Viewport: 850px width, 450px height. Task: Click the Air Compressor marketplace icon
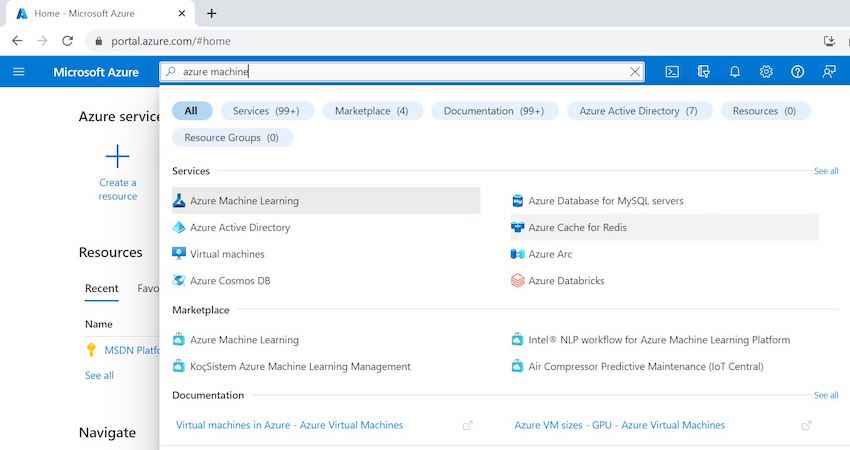518,366
